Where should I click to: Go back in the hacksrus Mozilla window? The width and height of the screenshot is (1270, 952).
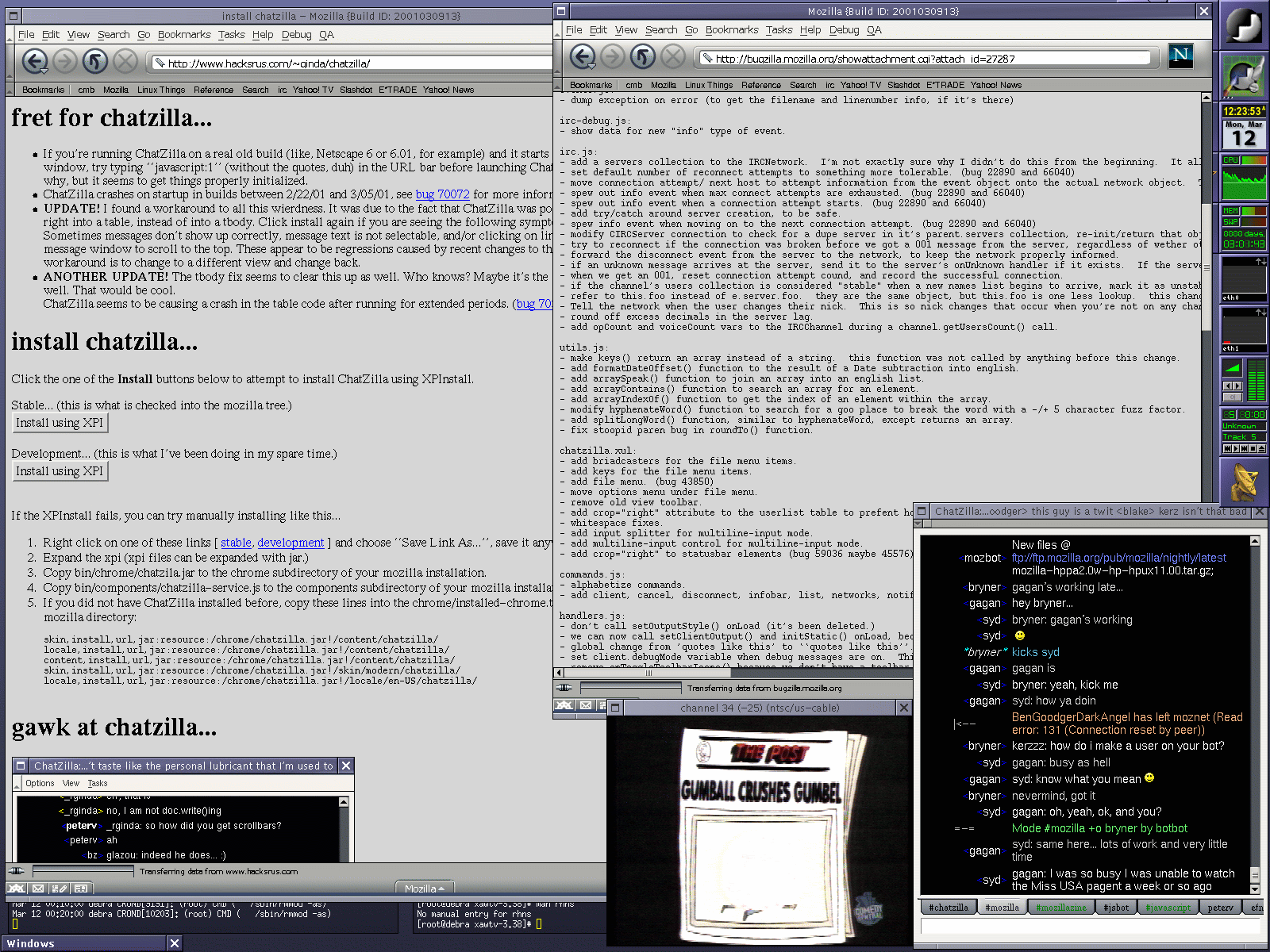coord(35,61)
